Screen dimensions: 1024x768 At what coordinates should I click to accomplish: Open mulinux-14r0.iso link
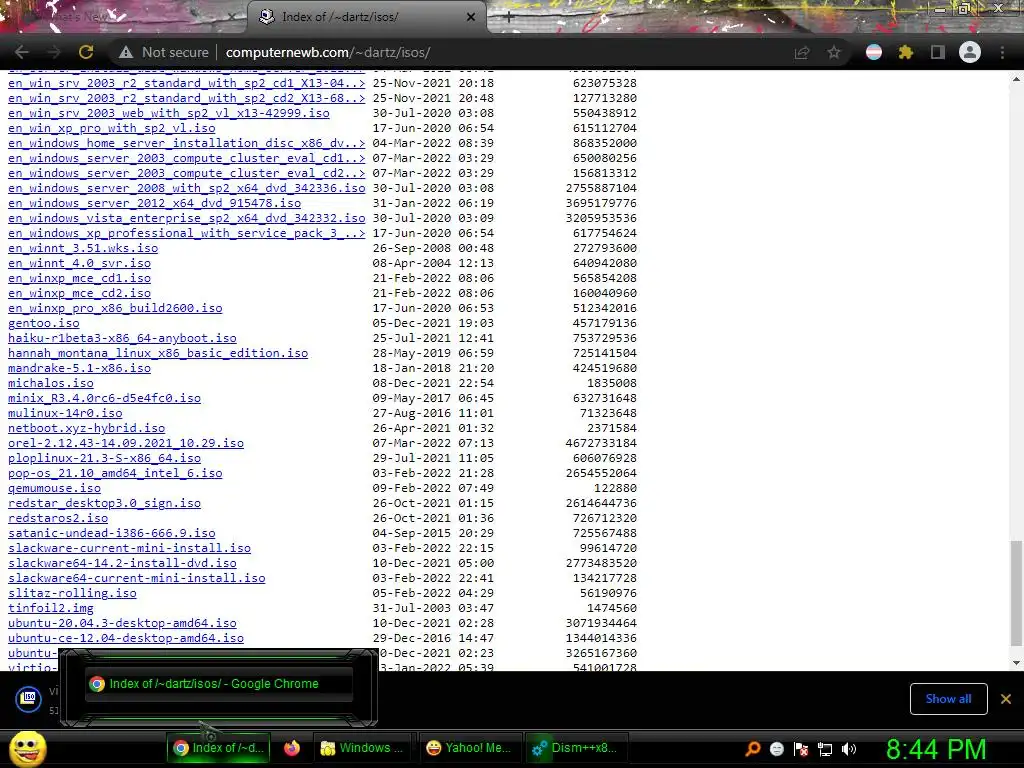[65, 413]
